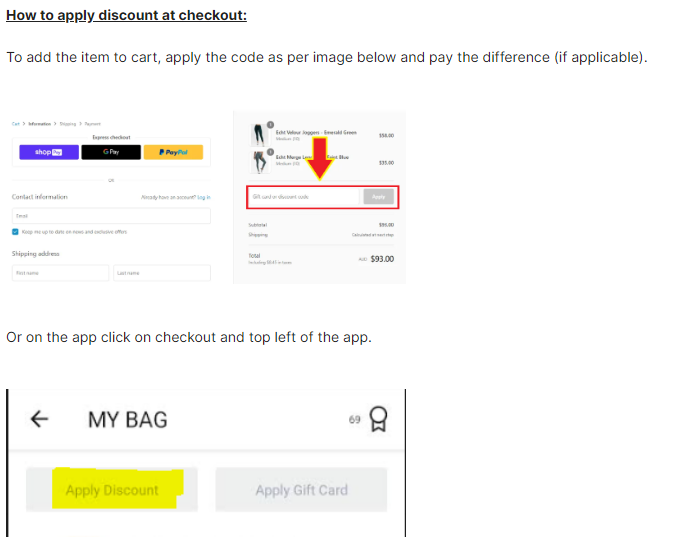Screen dimensions: 686x549
Task: Open the Velour Joggers product thumbnail
Action: coord(259,135)
